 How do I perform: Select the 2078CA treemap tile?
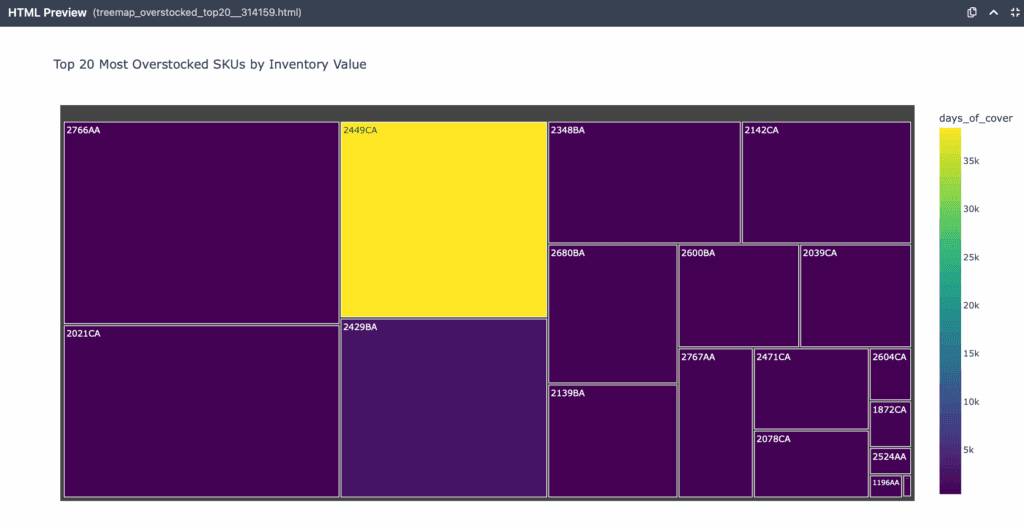(810, 464)
